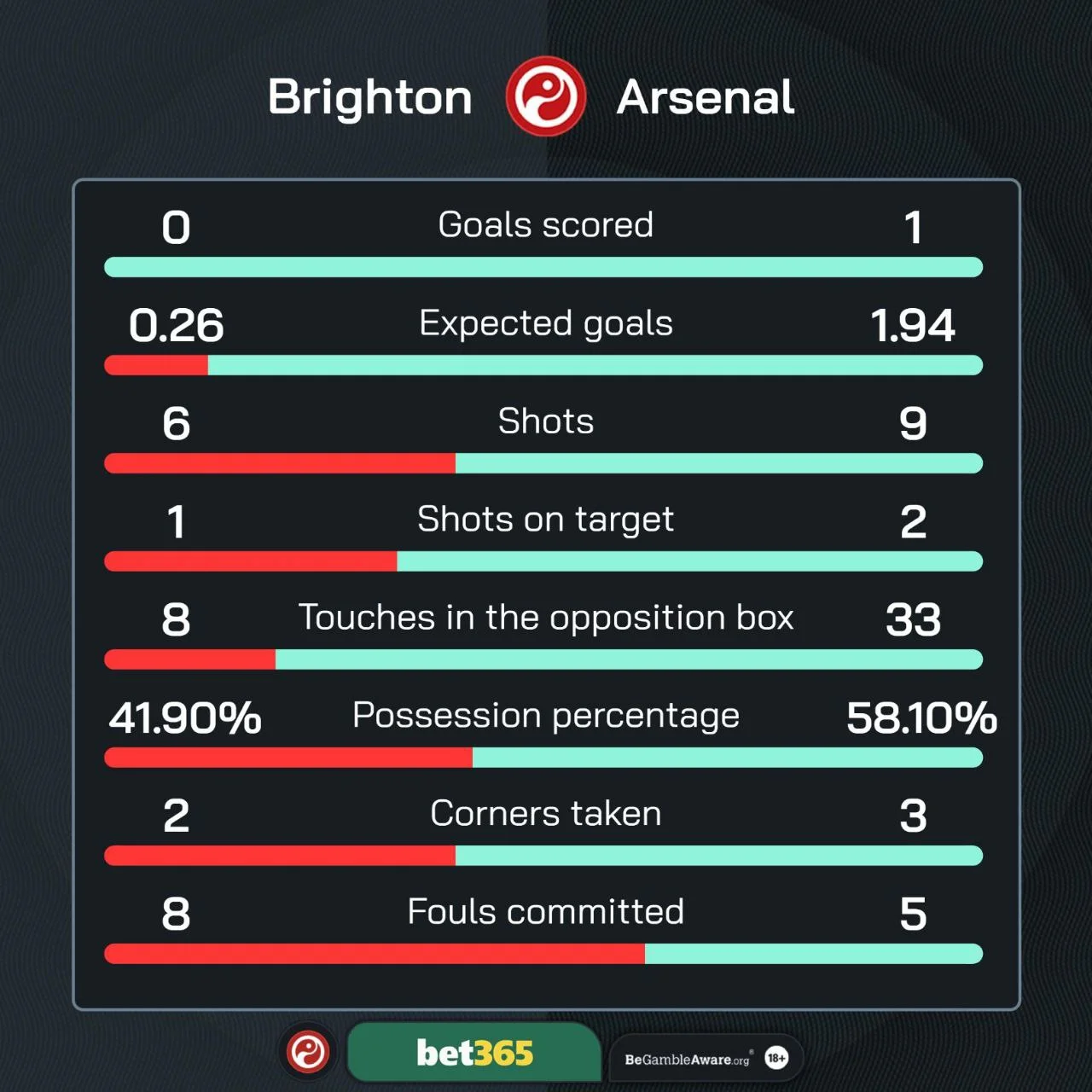Image resolution: width=1092 pixels, height=1092 pixels.
Task: Select the Brighton team name
Action: [x=369, y=97]
